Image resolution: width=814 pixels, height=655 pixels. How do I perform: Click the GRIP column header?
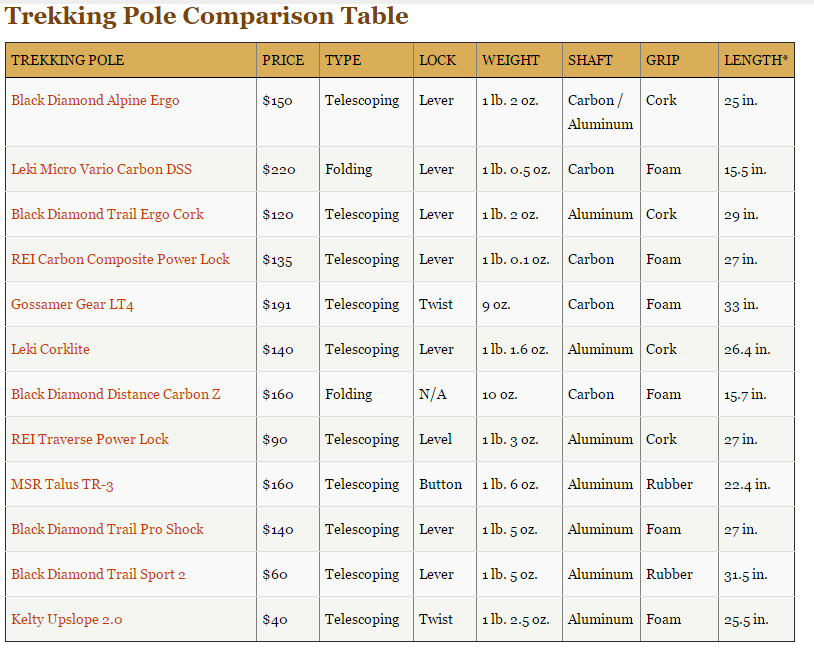[x=662, y=60]
